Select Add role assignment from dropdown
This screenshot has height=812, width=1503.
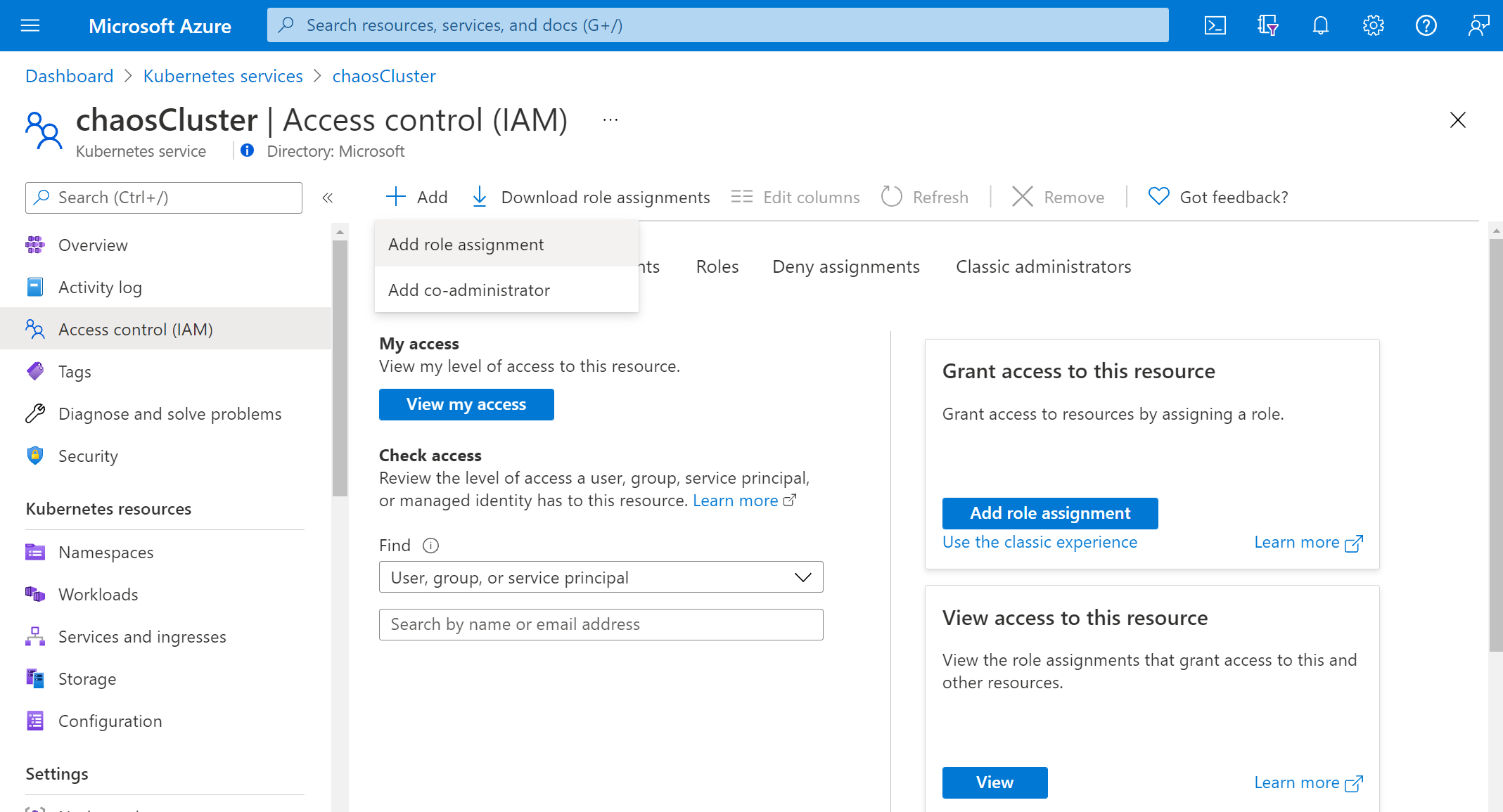(466, 244)
